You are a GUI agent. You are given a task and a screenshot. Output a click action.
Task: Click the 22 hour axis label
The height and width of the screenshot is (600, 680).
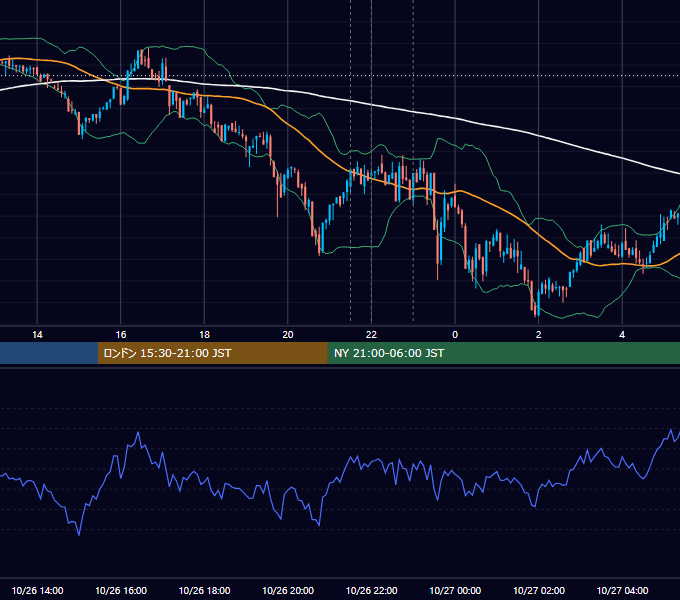click(371, 335)
